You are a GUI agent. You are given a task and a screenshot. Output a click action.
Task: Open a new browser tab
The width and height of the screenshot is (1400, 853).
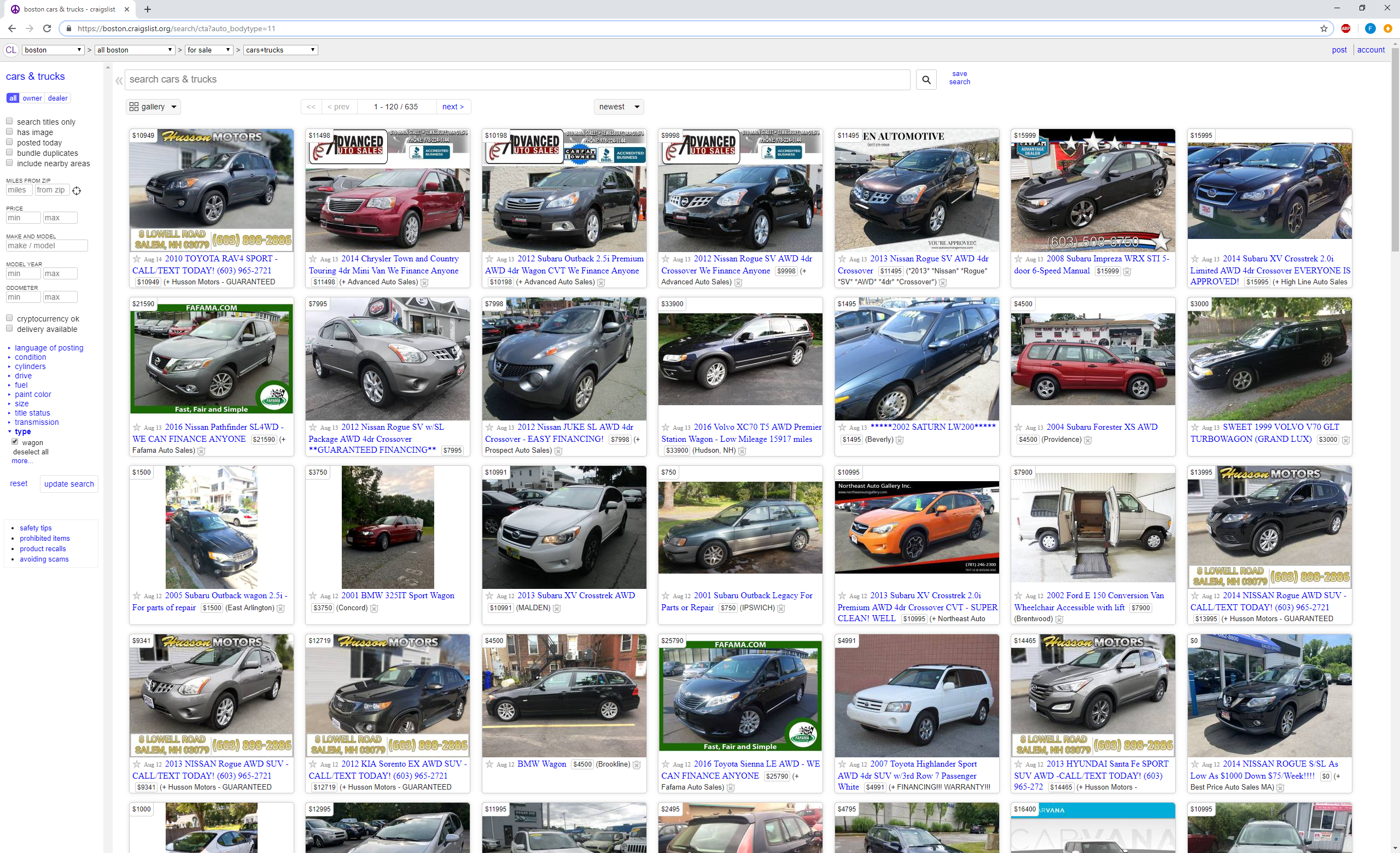point(148,9)
